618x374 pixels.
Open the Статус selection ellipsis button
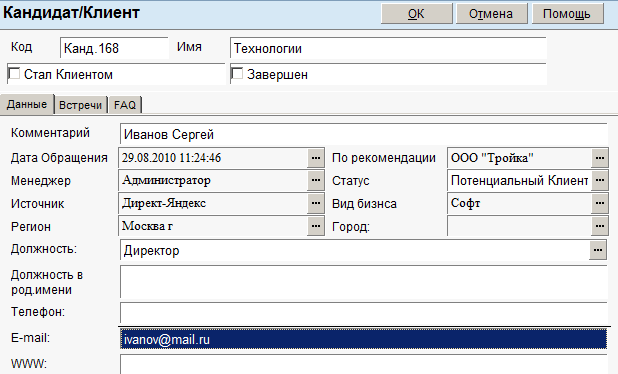point(599,180)
